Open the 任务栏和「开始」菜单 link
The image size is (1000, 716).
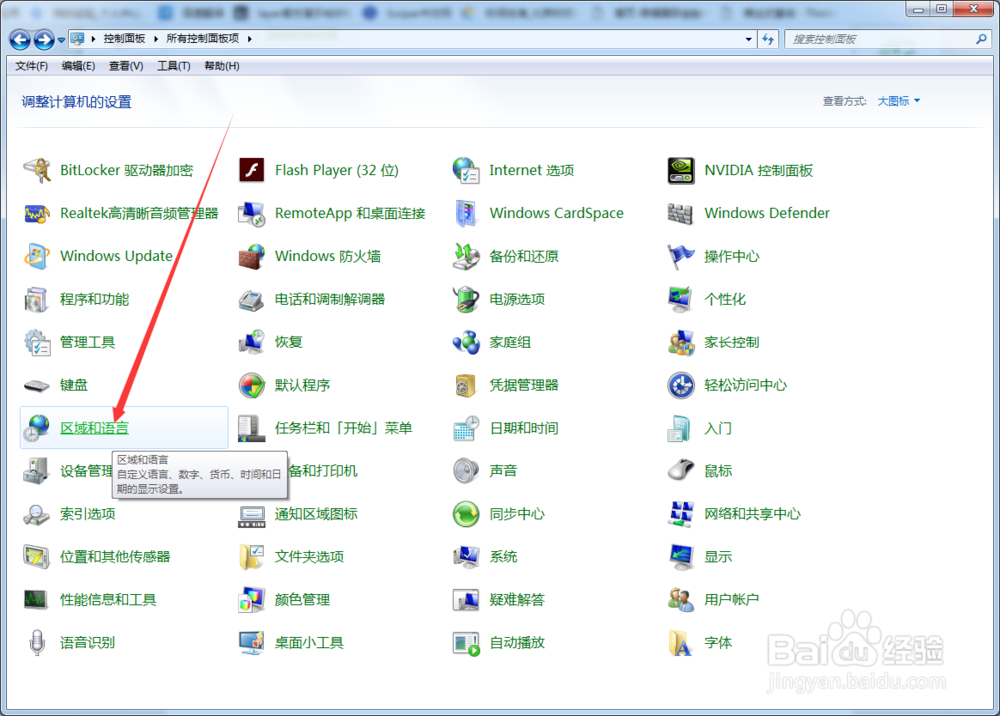pos(344,428)
